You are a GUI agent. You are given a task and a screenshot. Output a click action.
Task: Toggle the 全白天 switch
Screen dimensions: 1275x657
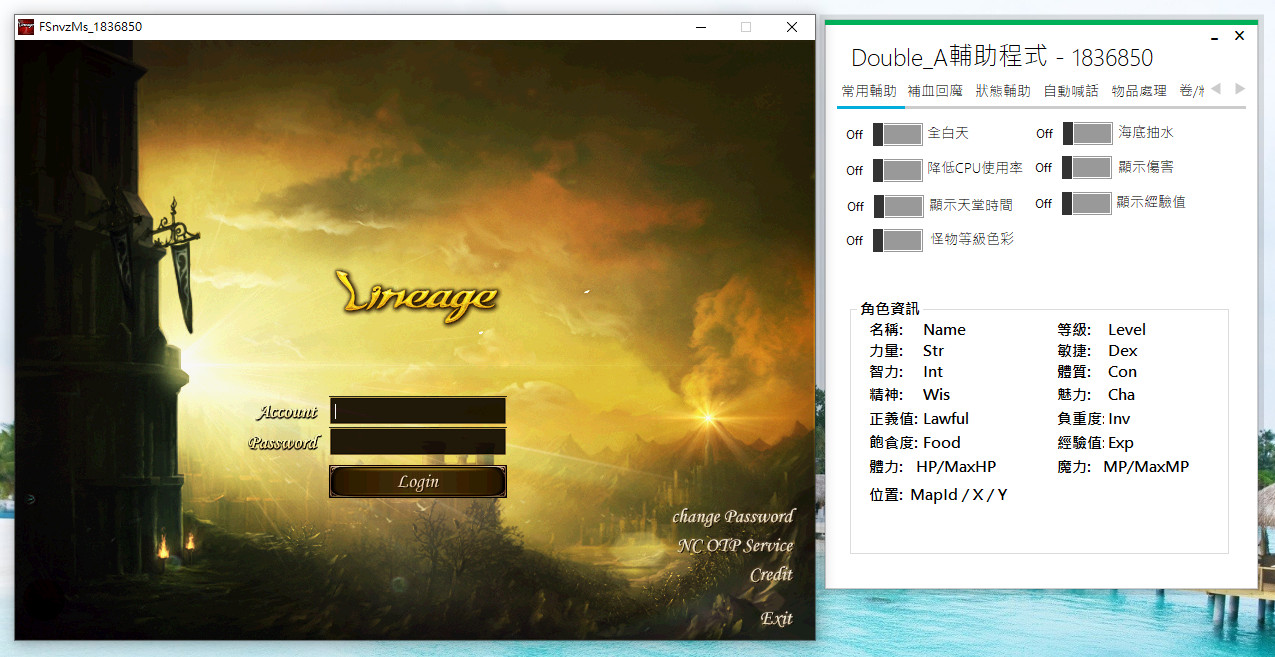(898, 134)
